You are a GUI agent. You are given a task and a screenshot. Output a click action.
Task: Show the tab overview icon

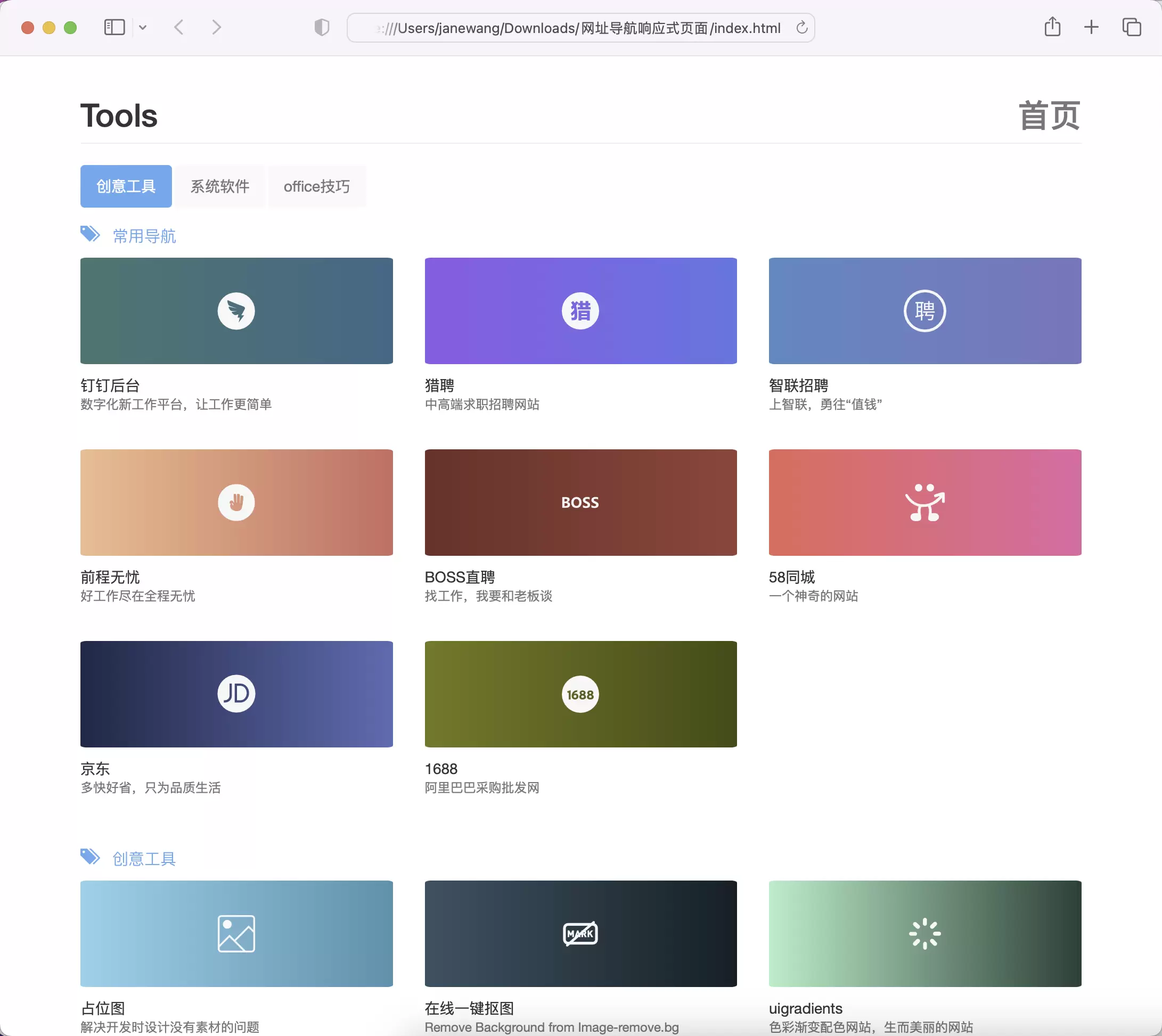(x=1131, y=27)
